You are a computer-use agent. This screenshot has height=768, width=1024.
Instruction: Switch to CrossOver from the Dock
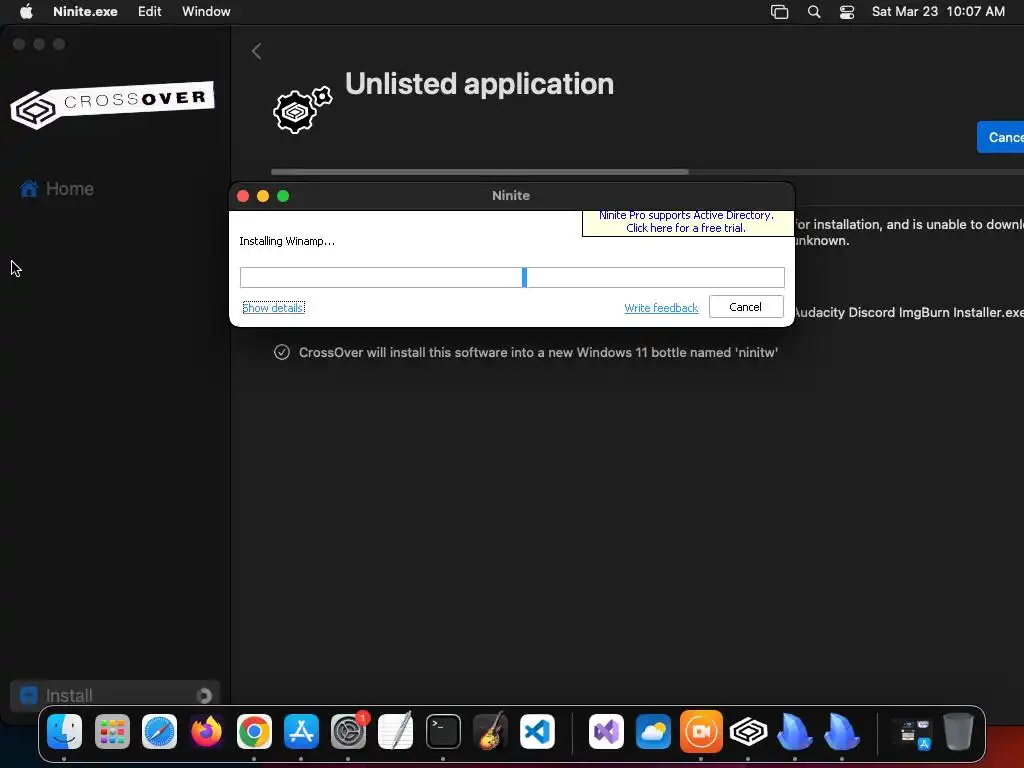pos(748,731)
